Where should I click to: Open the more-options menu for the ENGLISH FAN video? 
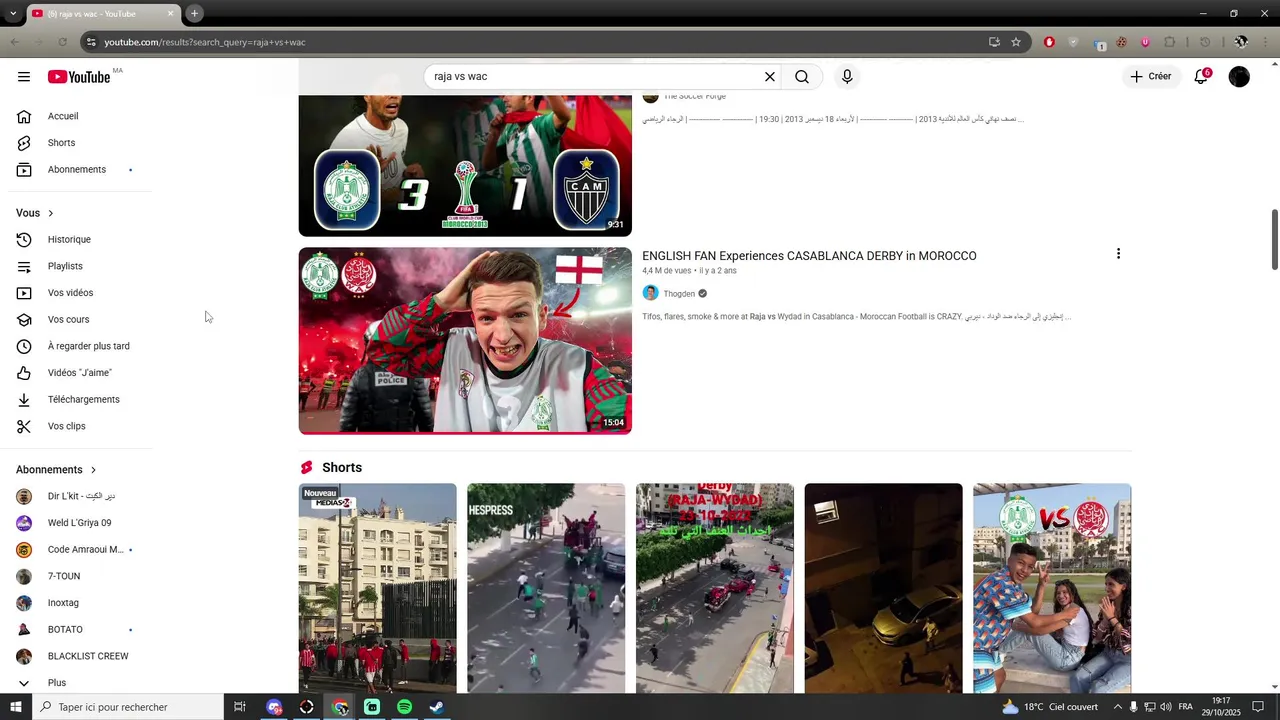pyautogui.click(x=1118, y=254)
